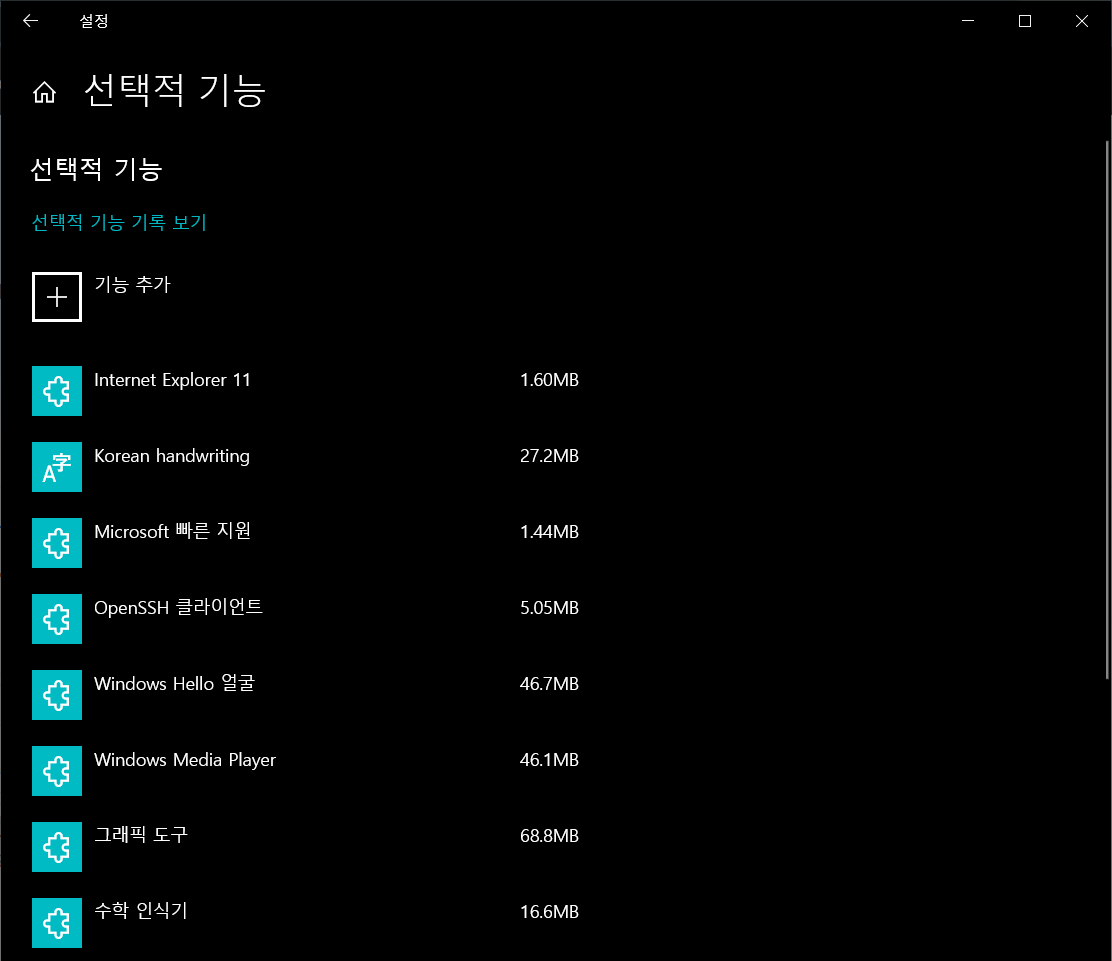Viewport: 1112px width, 961px height.
Task: Select the Microsoft 빠른 지원 feature name
Action: click(x=172, y=531)
